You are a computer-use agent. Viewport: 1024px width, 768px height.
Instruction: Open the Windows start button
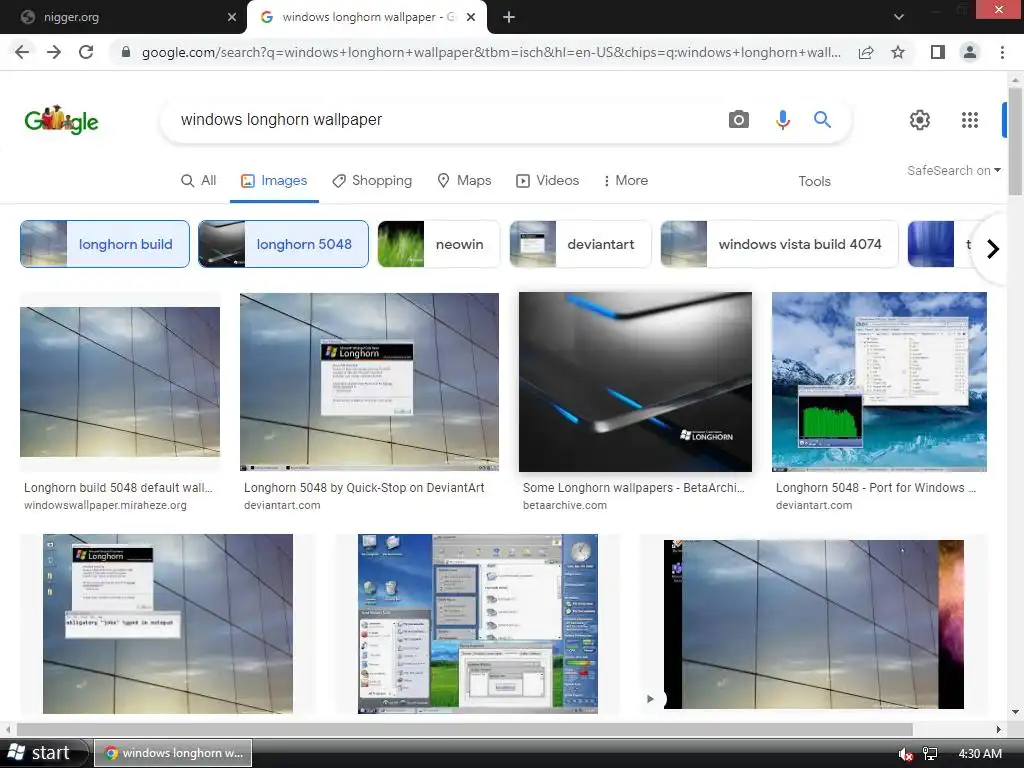43,753
